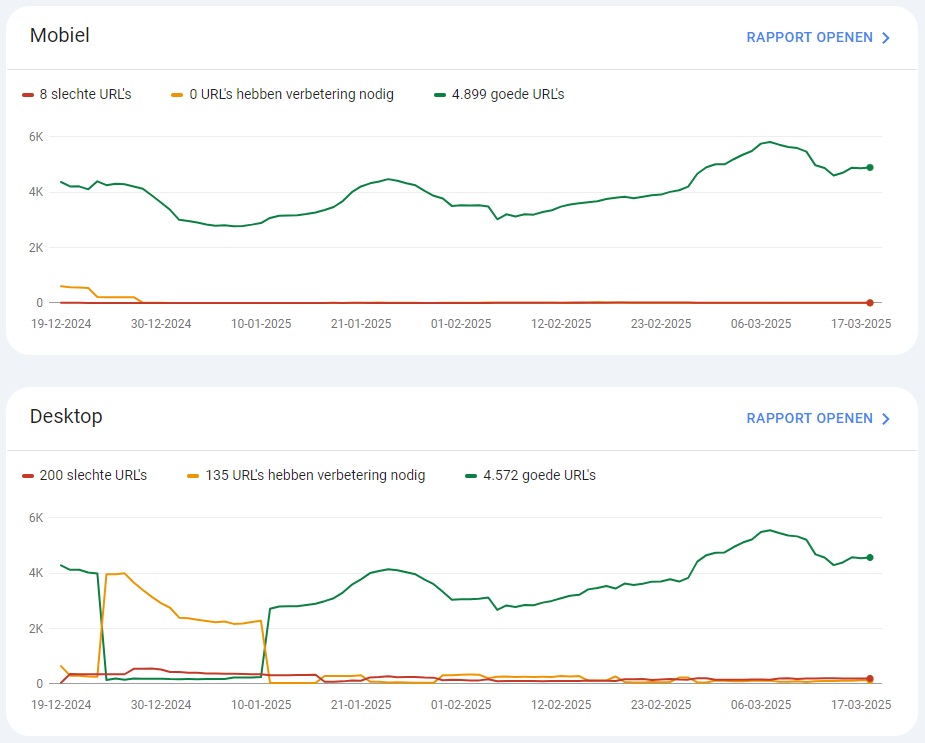Click the Desktop card heading
925x743 pixels.
click(66, 416)
